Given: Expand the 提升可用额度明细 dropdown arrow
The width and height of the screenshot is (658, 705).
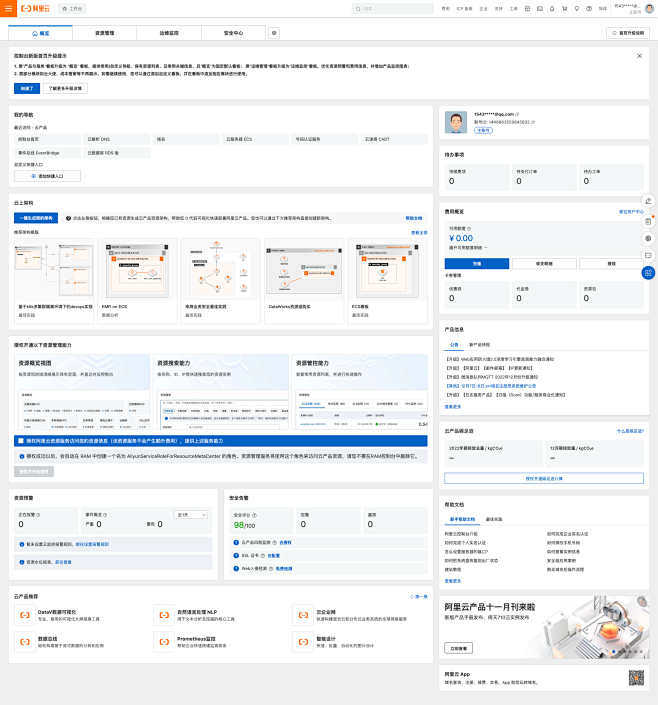Looking at the screenshot, I should pyautogui.click(x=485, y=248).
